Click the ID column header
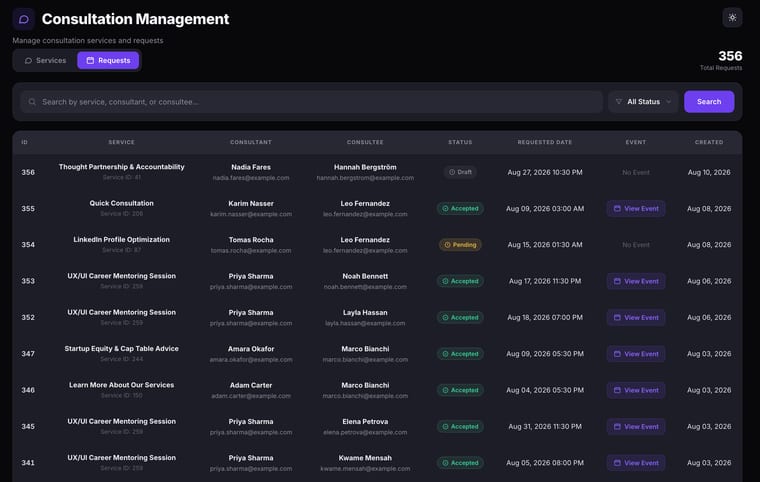 pos(24,142)
